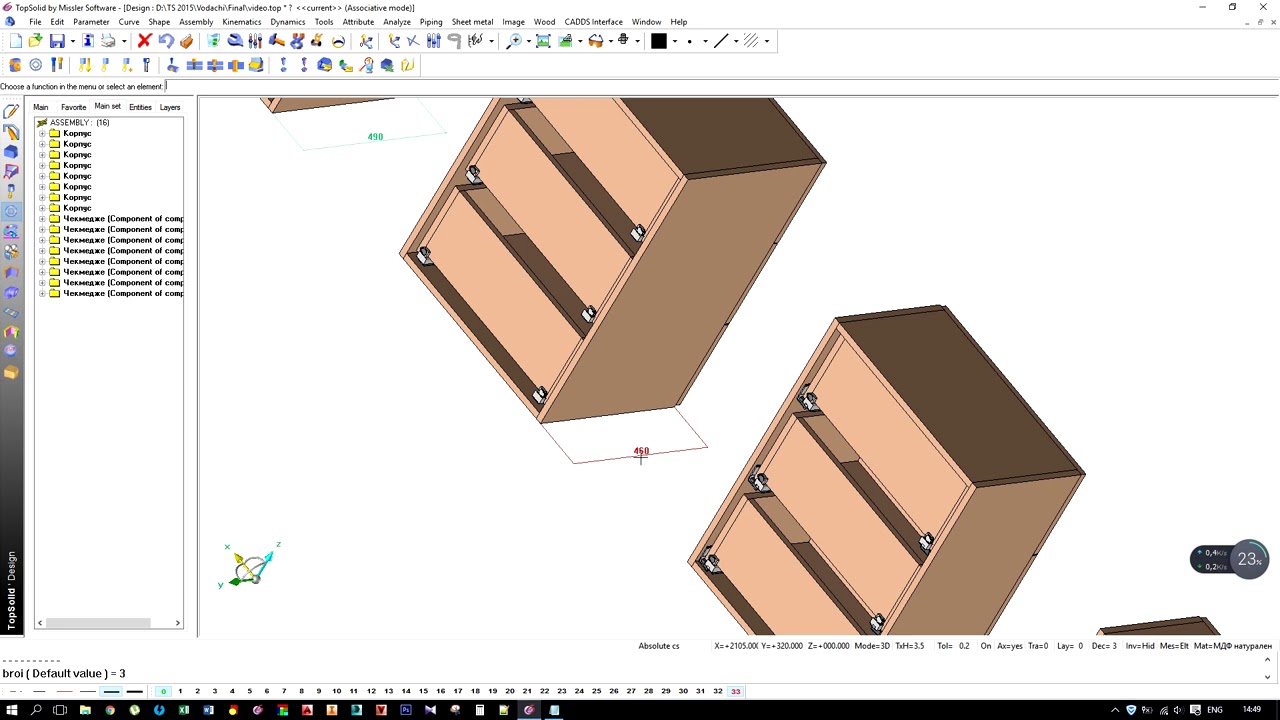Click the Undo arrow icon
Screen dimensions: 1280x720
165,41
